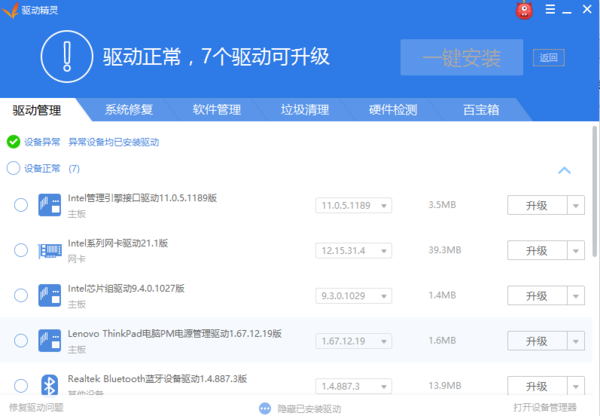Image resolution: width=600 pixels, height=416 pixels.
Task: Click the Intel系列网卡驱动 network card icon
Action: (x=50, y=251)
